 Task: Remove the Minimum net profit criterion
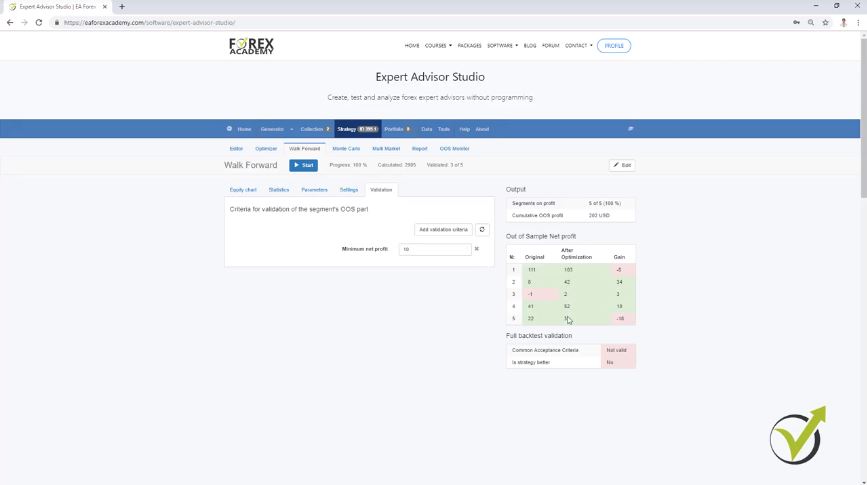tap(477, 249)
